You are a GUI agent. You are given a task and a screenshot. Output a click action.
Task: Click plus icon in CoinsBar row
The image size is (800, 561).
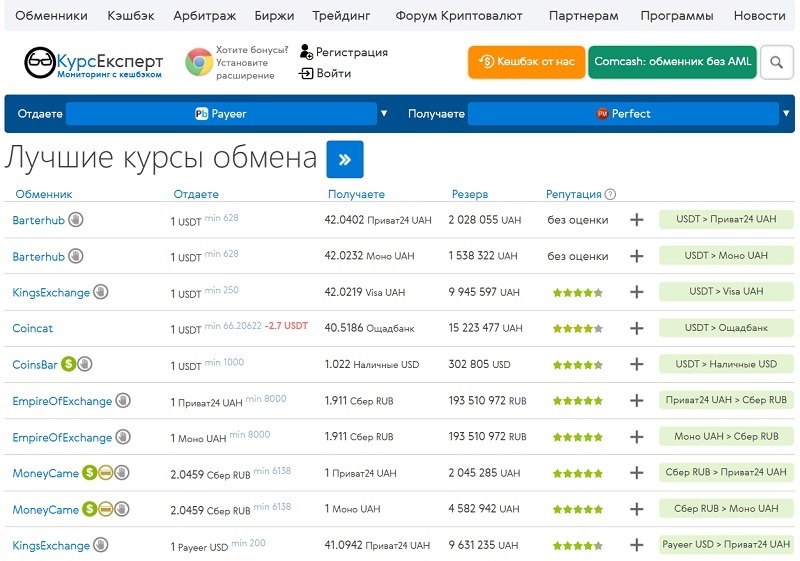636,364
